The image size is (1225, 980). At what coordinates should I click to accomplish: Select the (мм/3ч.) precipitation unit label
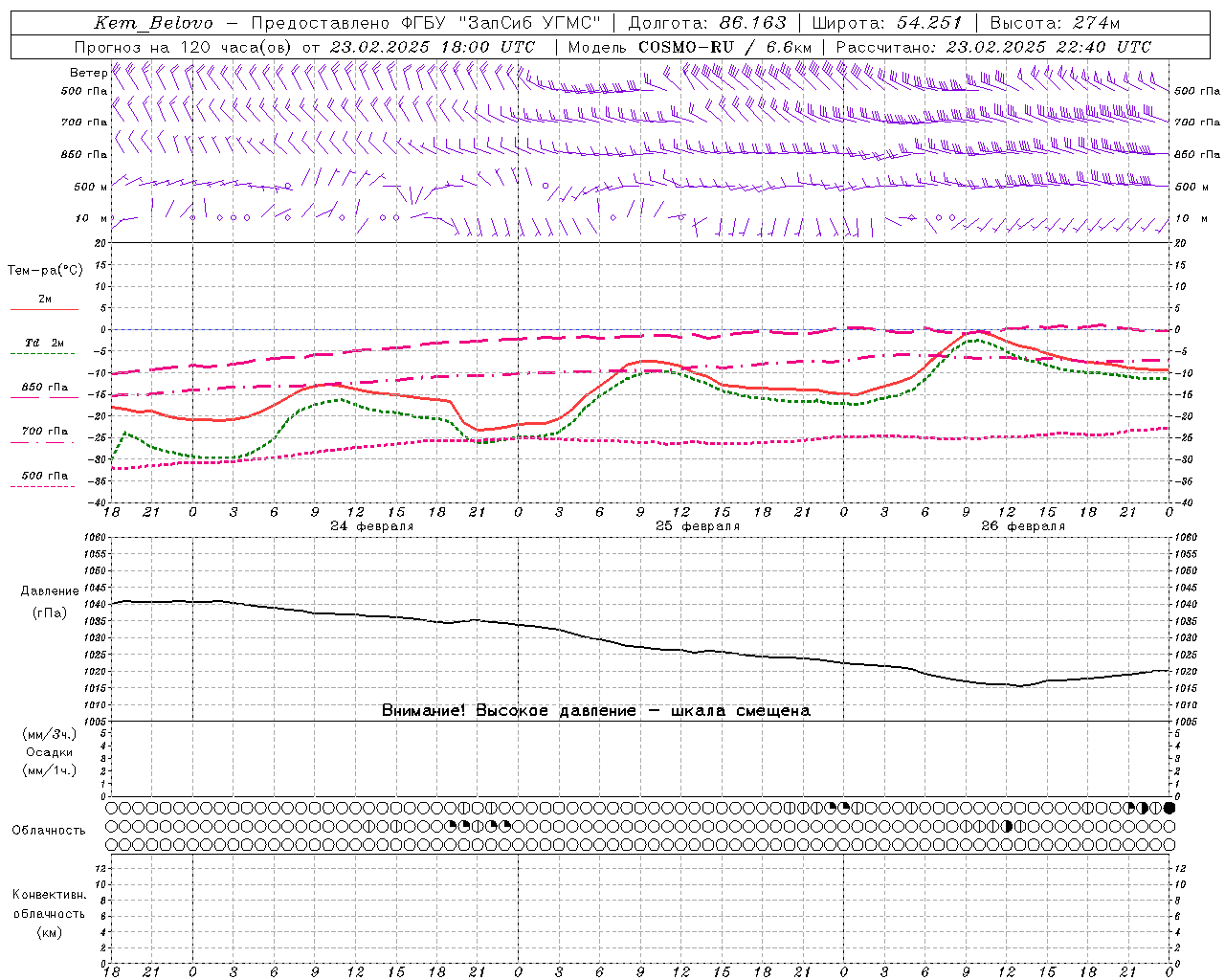coord(50,735)
